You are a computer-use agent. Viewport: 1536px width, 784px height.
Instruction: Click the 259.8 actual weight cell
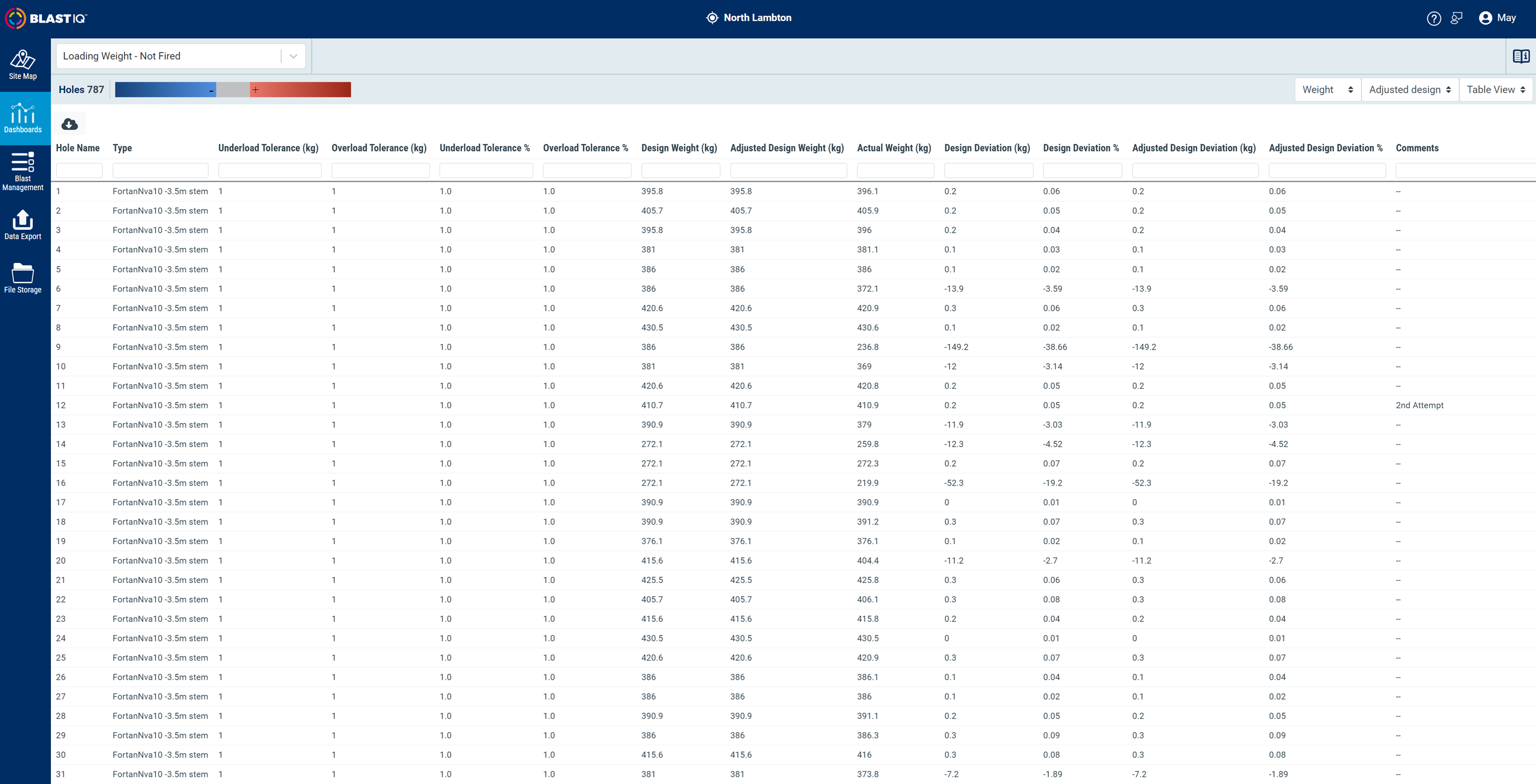(x=868, y=444)
